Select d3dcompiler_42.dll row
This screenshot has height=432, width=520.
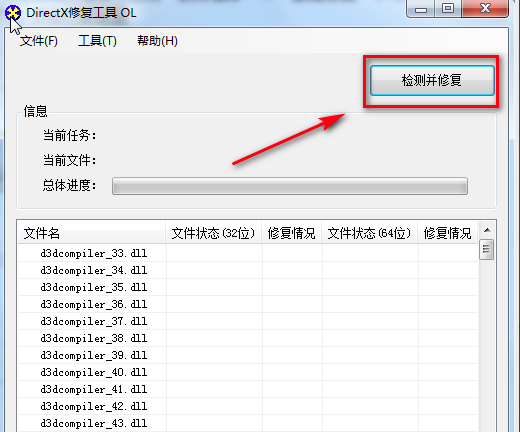pyautogui.click(x=248, y=406)
